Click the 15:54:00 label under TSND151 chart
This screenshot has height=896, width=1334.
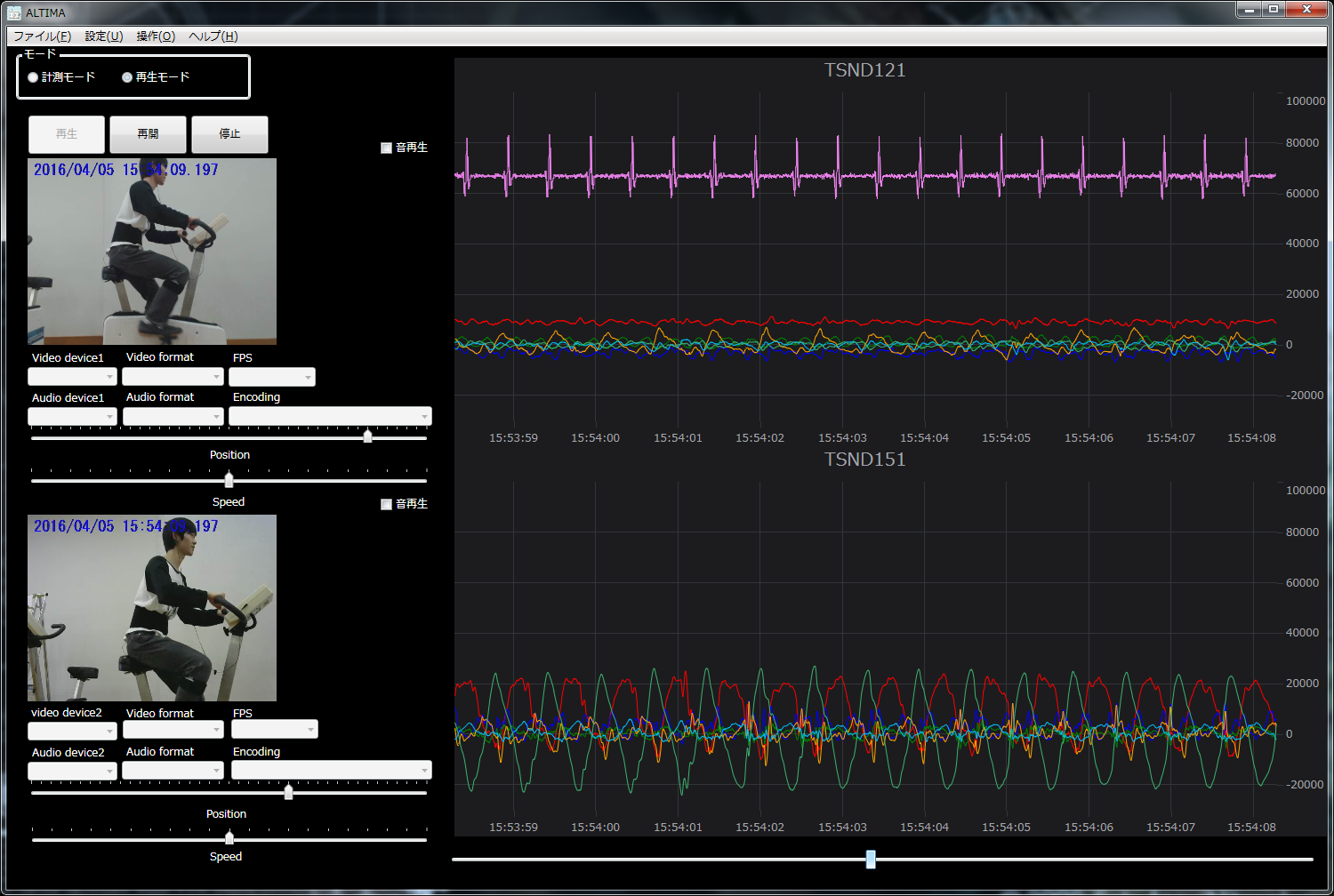pyautogui.click(x=595, y=828)
